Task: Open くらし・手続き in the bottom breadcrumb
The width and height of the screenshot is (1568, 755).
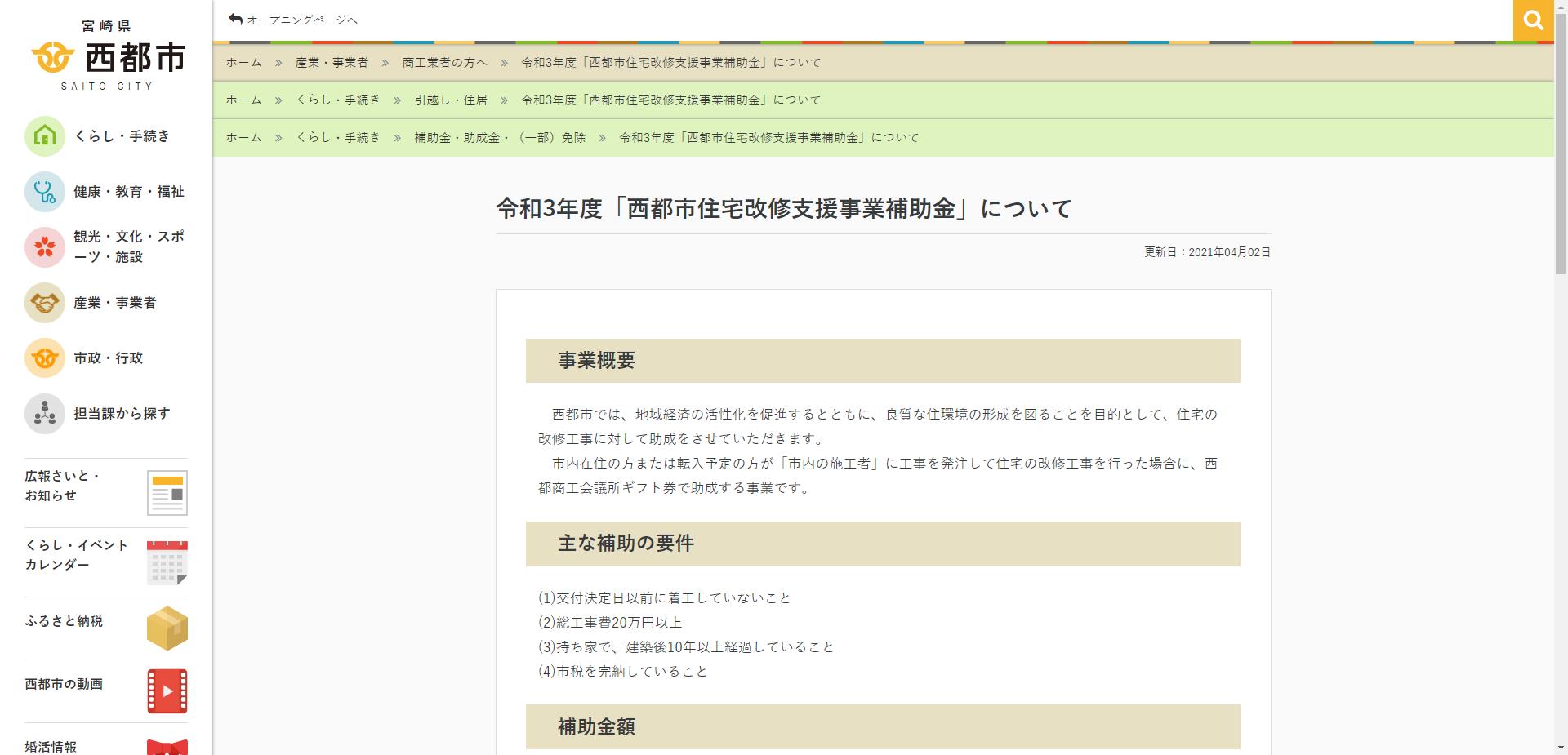Action: 339,137
